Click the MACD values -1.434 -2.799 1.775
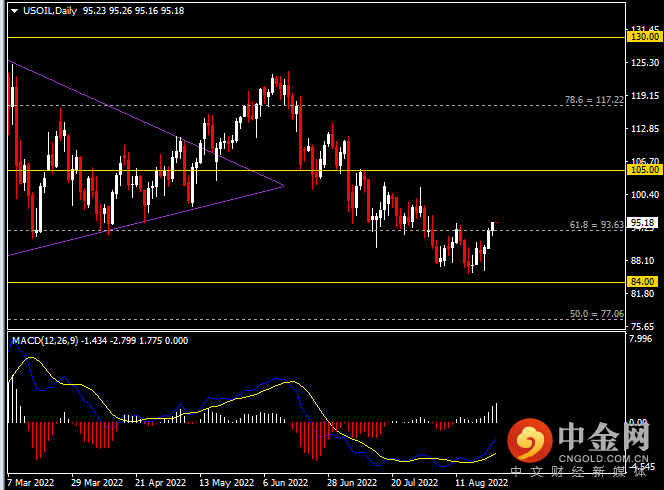 click(122, 341)
